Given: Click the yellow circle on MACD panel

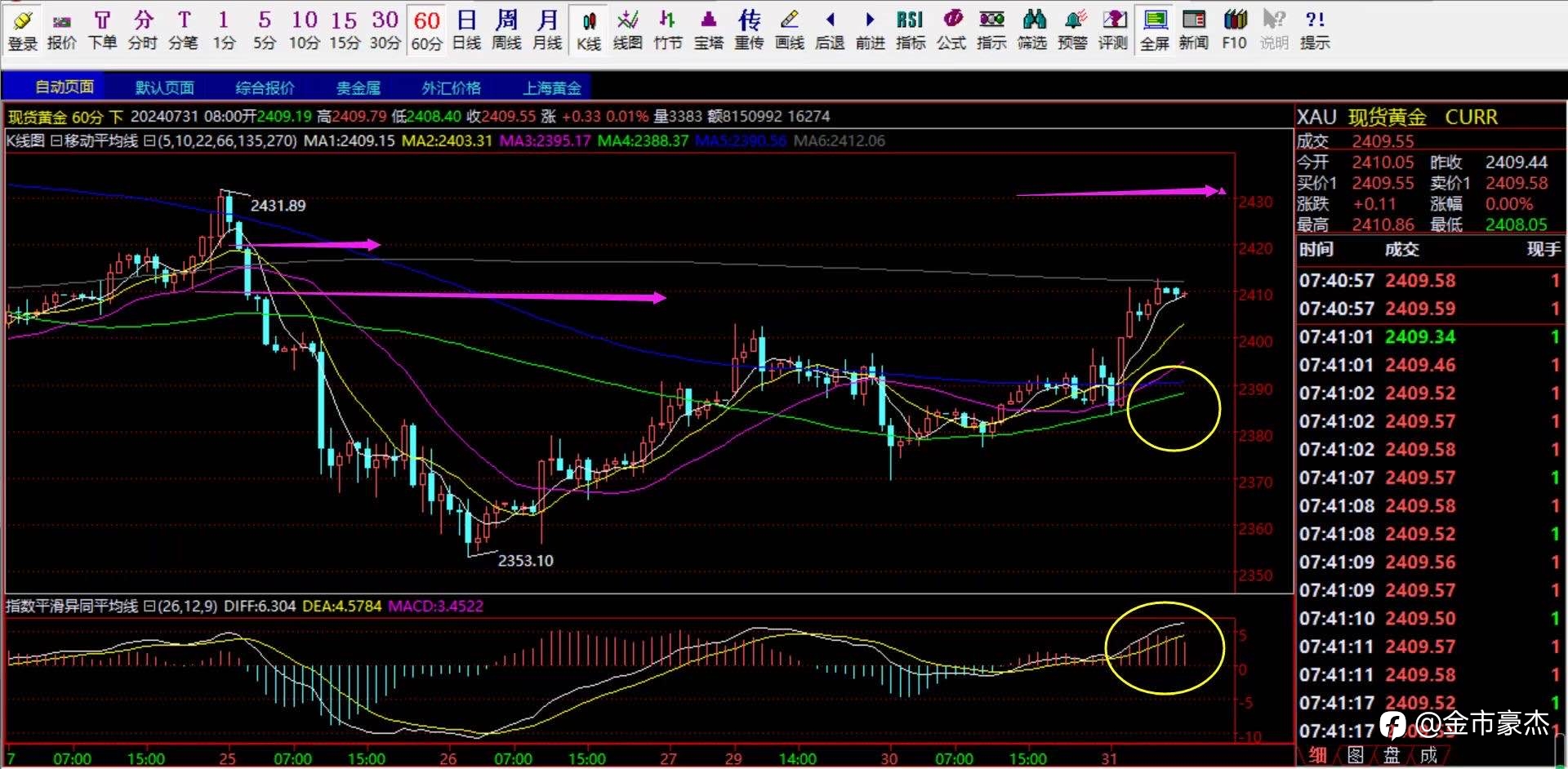Looking at the screenshot, I should (1164, 648).
